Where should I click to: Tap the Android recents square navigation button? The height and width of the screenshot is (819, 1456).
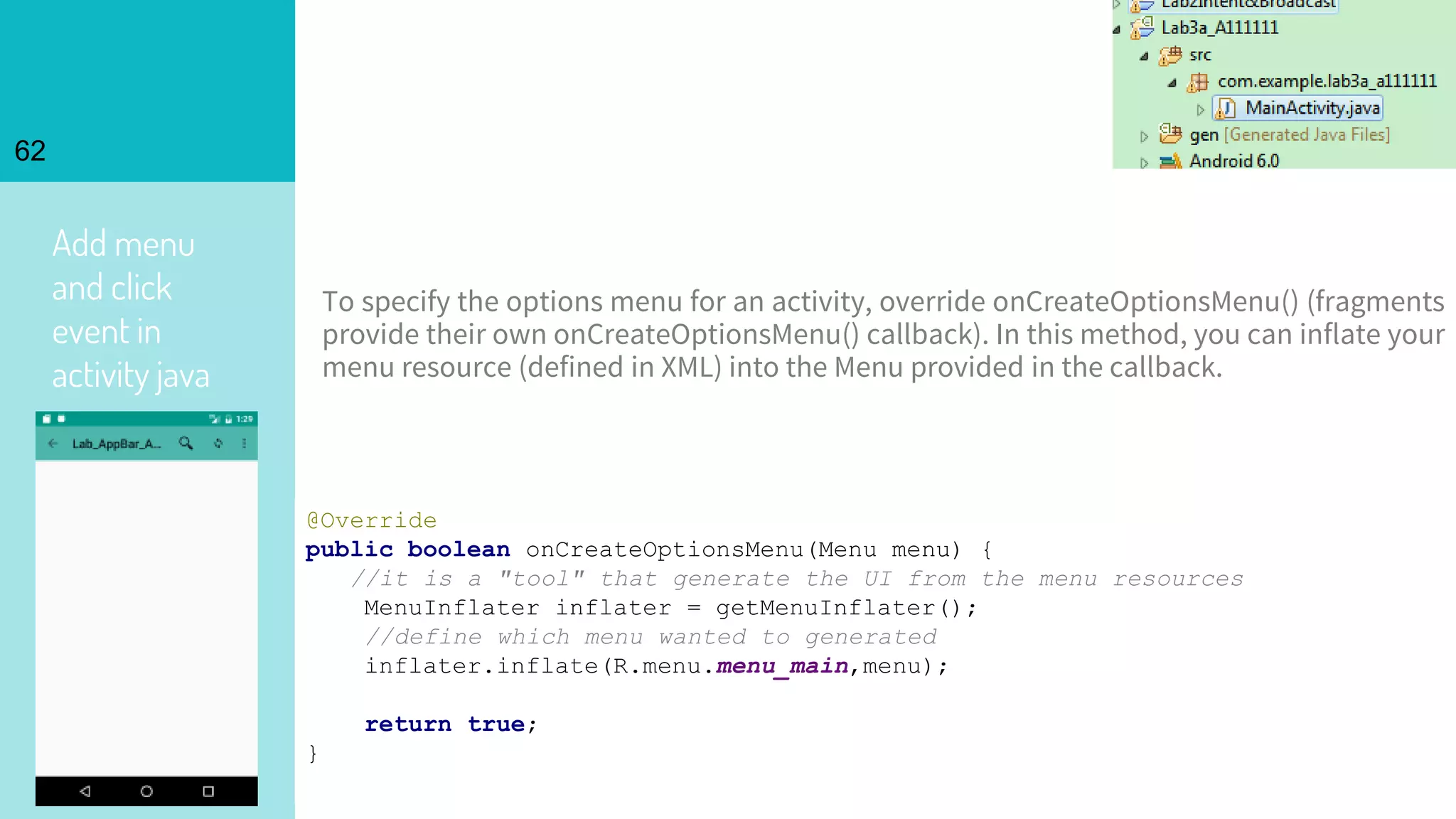pos(208,791)
